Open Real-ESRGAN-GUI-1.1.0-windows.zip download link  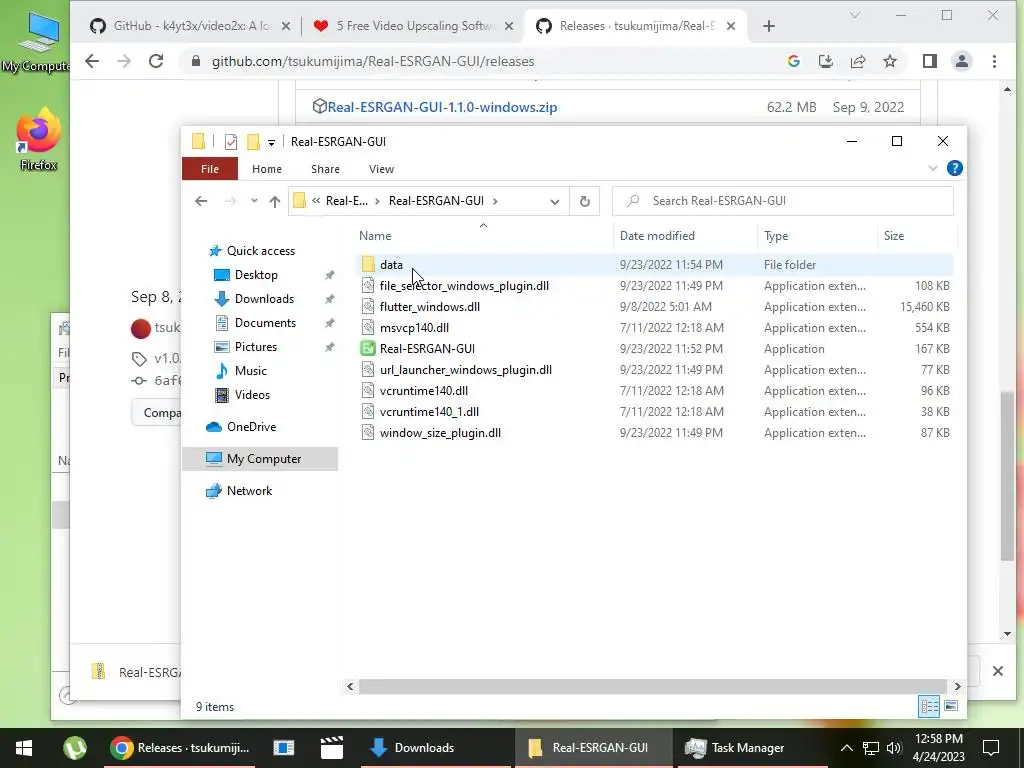point(442,107)
